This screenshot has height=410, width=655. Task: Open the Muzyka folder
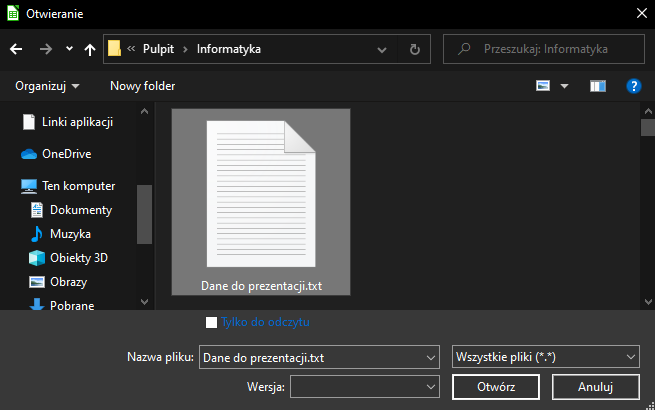(70, 234)
